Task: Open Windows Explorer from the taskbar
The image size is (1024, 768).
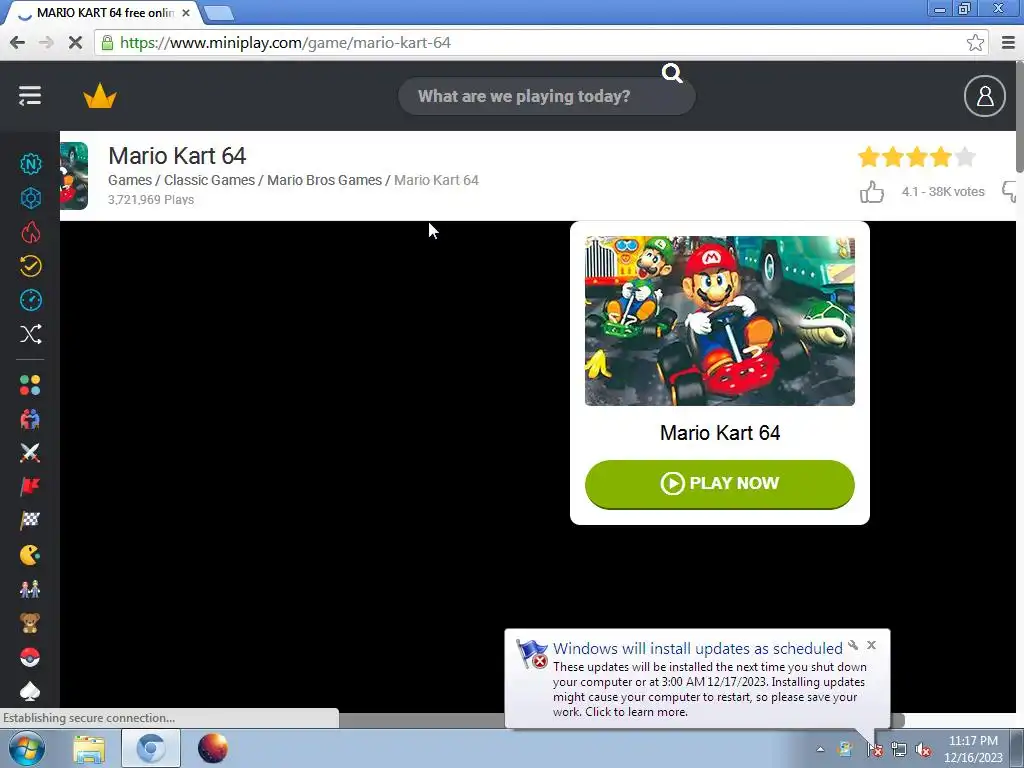Action: click(x=89, y=748)
